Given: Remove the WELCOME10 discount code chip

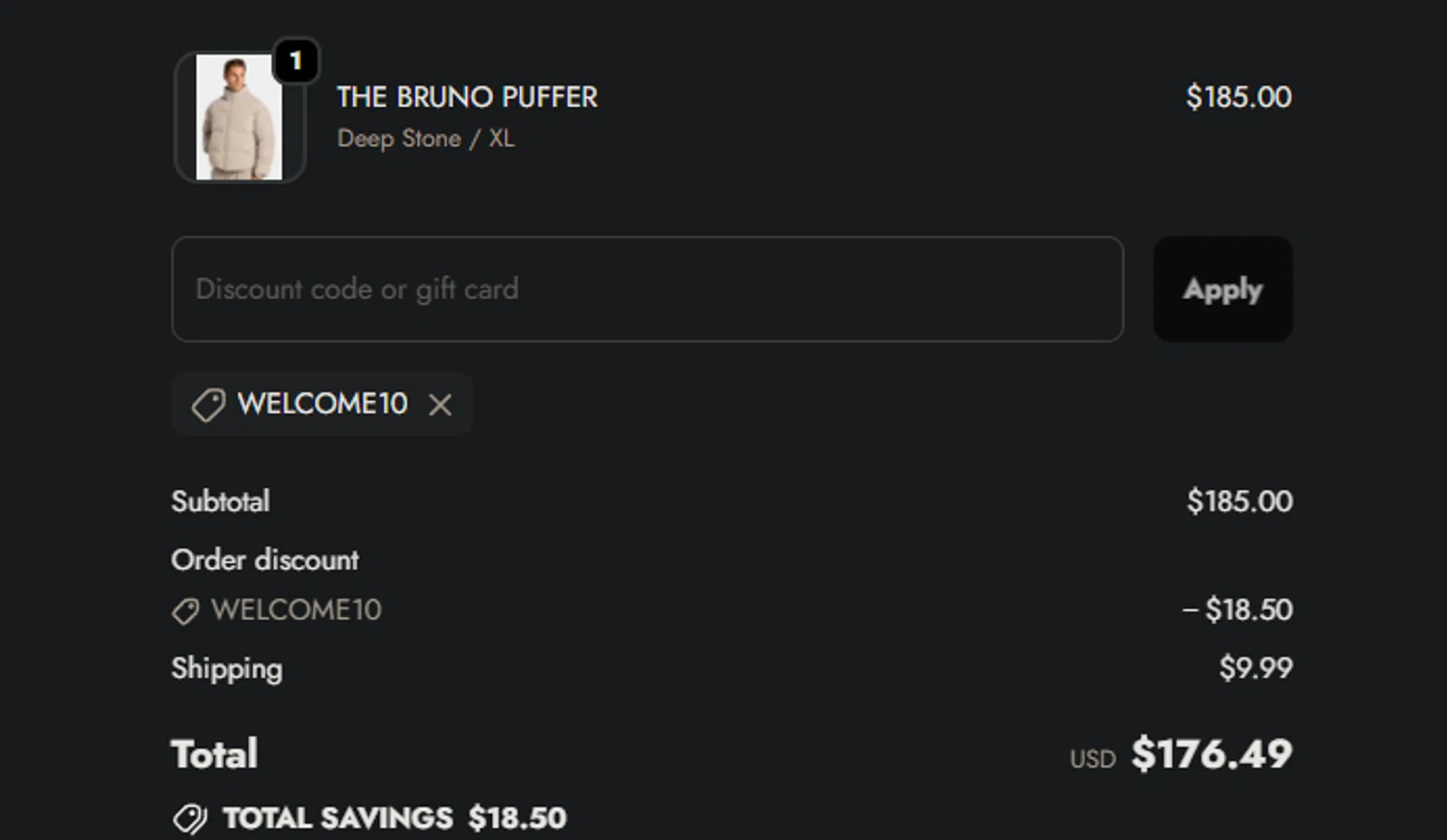Looking at the screenshot, I should coord(440,405).
